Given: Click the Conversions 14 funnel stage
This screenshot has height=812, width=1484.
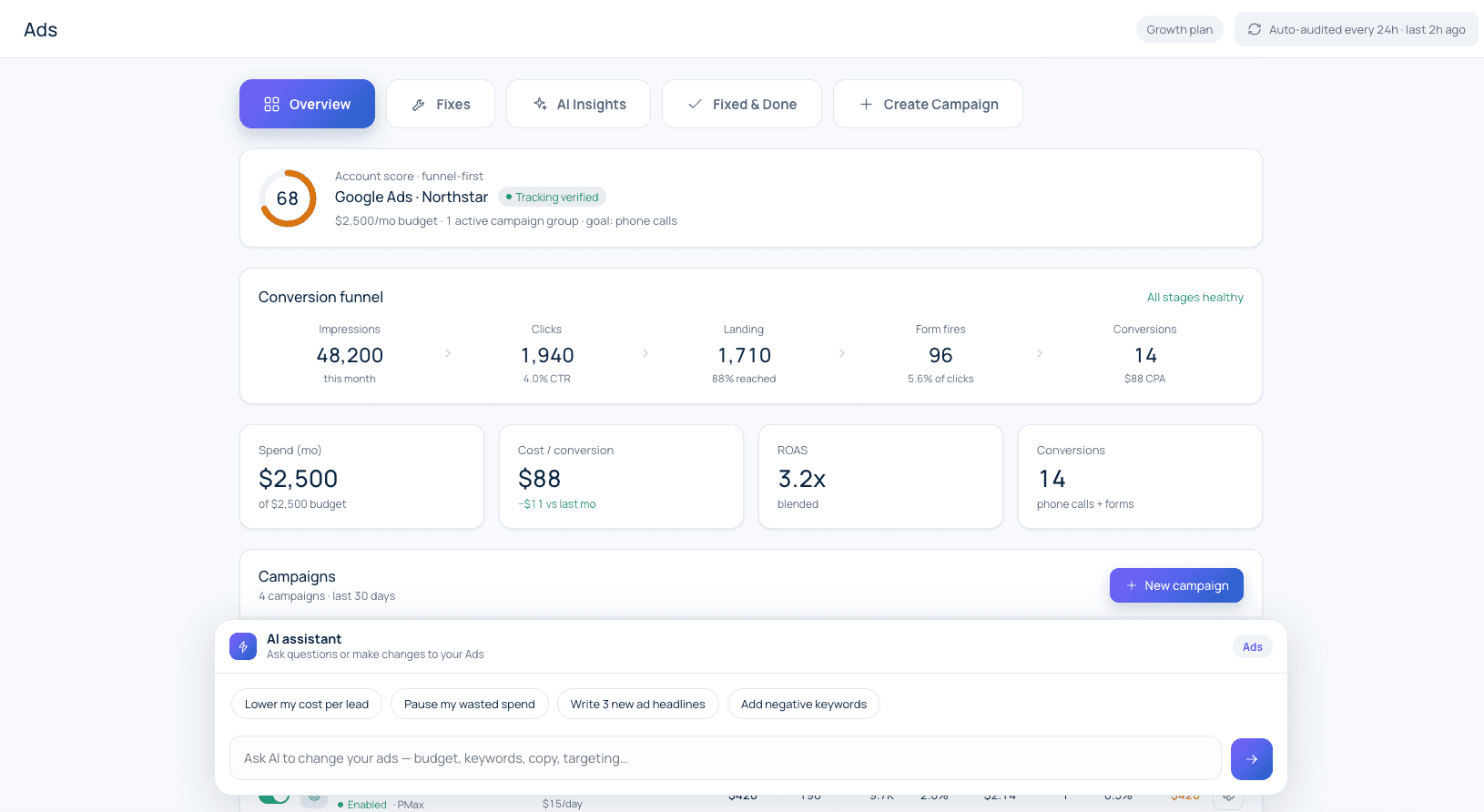Looking at the screenshot, I should [1144, 354].
